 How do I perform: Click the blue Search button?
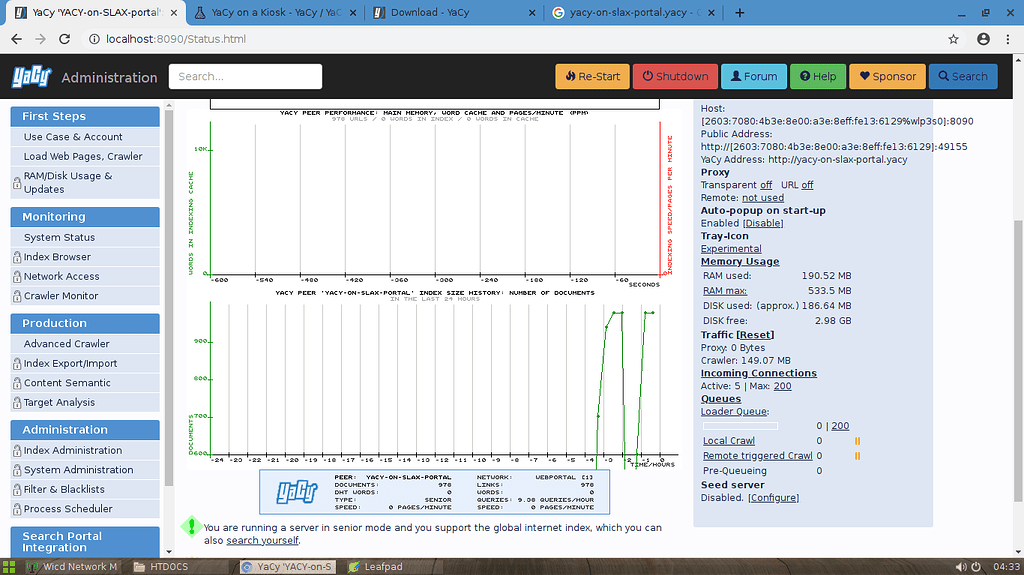(963, 76)
